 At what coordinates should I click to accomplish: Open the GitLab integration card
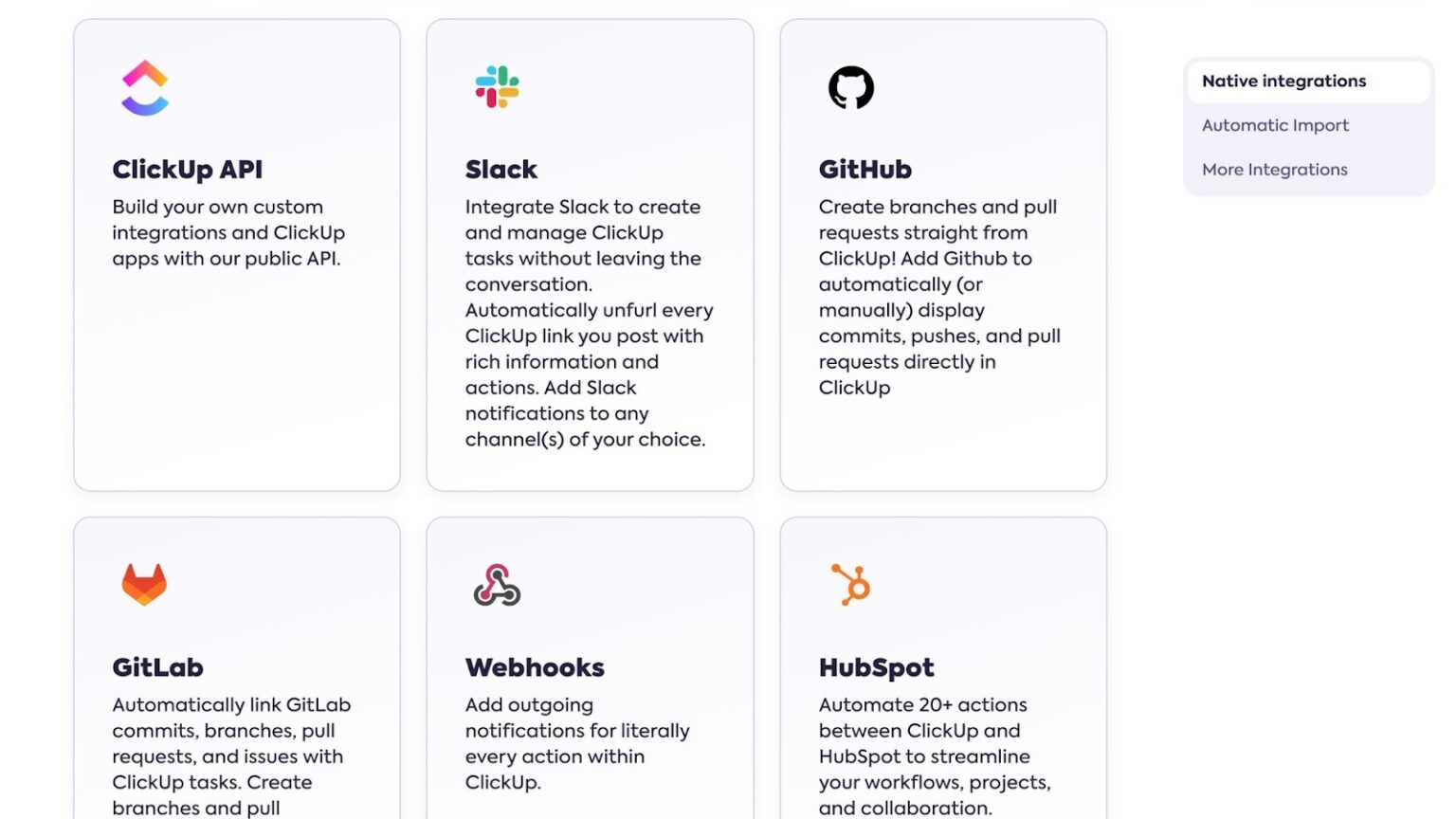click(236, 664)
